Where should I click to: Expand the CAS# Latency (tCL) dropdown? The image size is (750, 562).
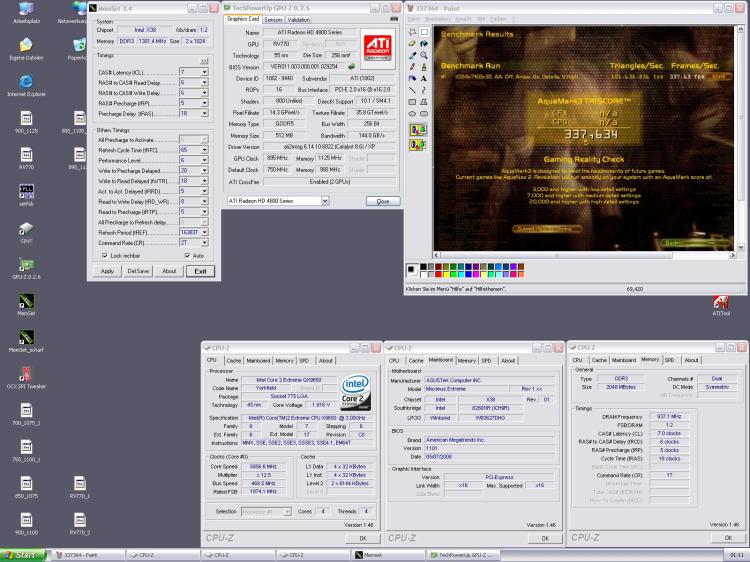click(206, 73)
